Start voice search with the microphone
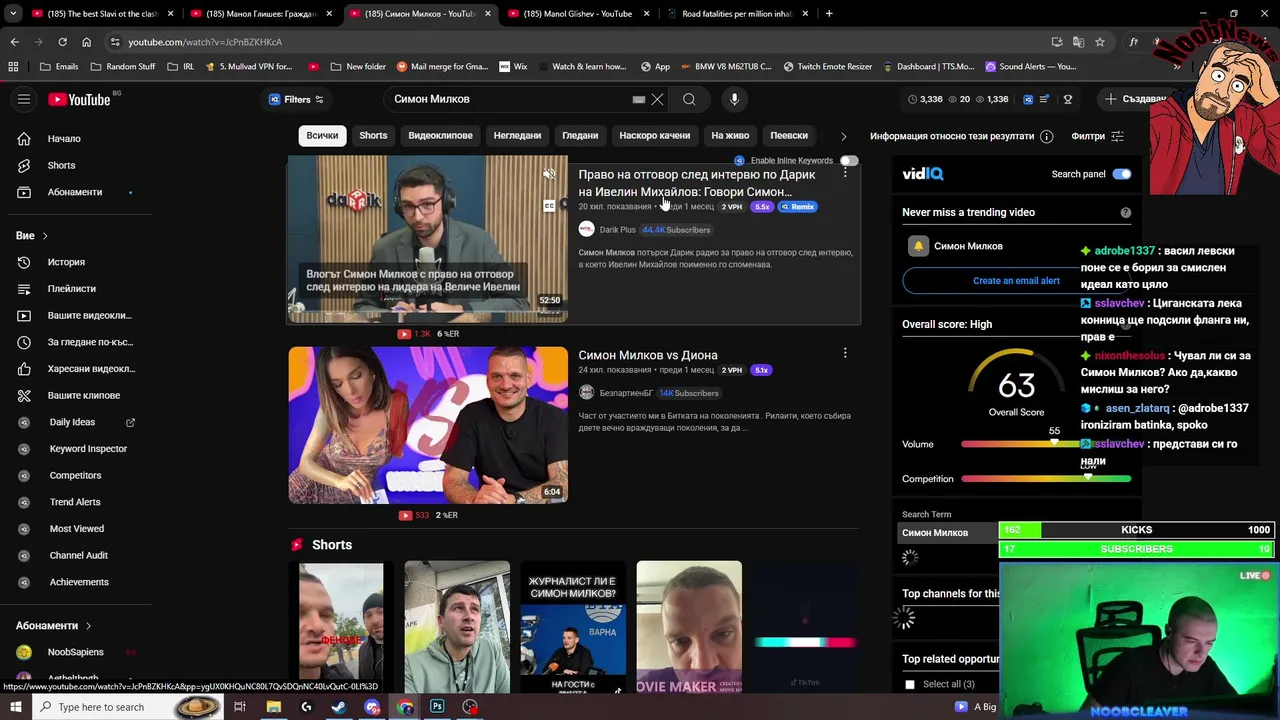The height and width of the screenshot is (720, 1280). coord(734,99)
